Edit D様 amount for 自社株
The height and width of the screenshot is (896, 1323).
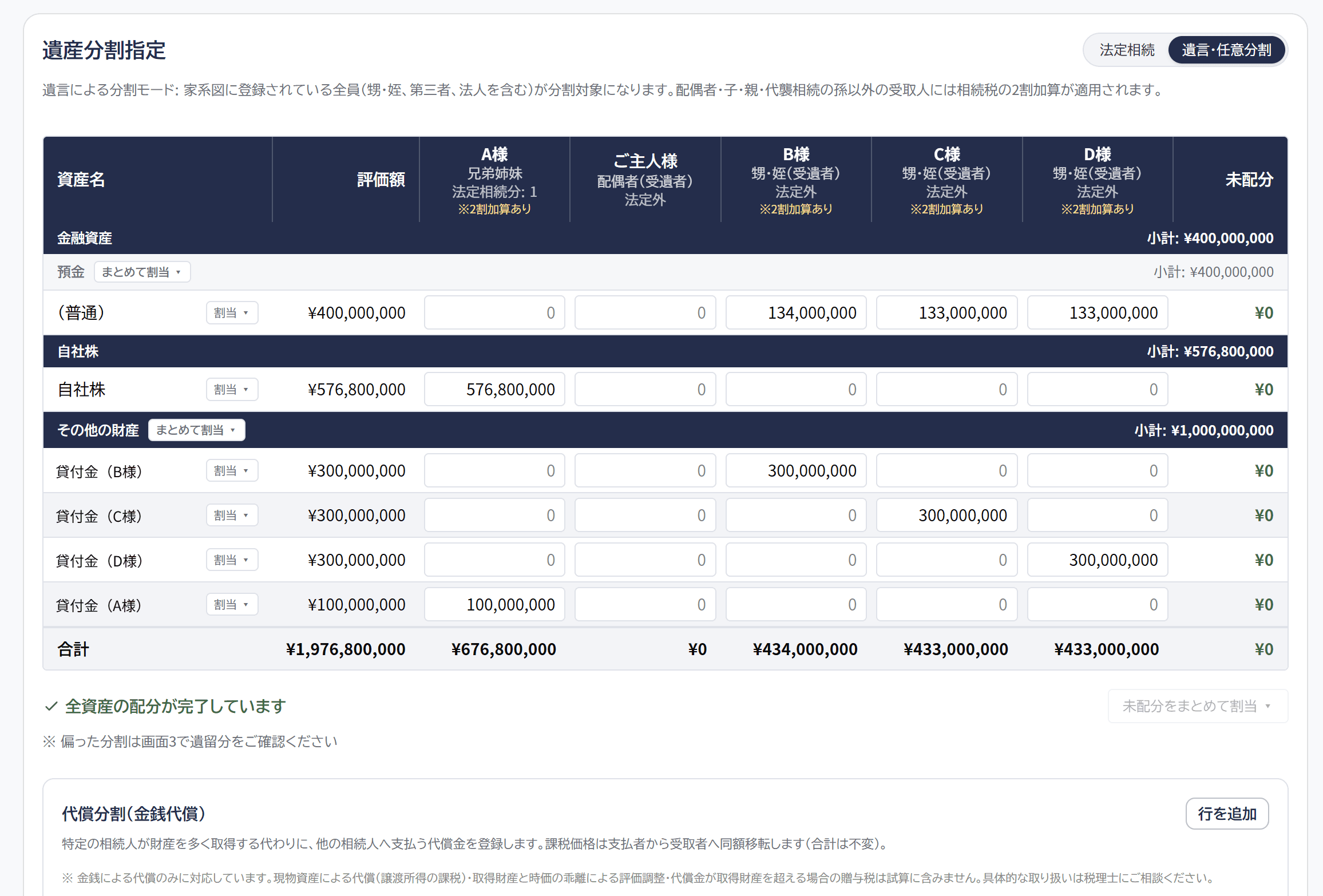pyautogui.click(x=1098, y=390)
